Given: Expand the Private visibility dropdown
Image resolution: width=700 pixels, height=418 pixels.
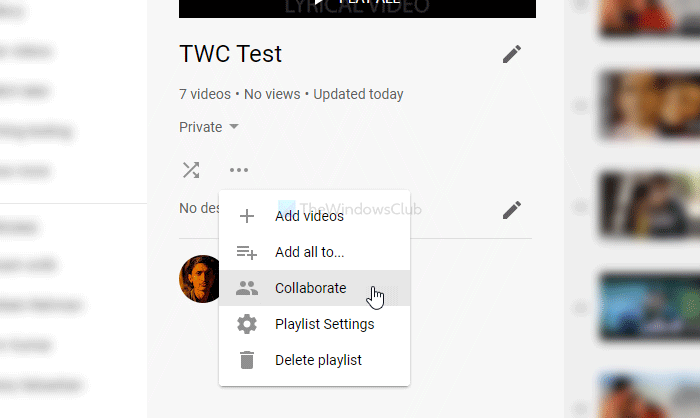Looking at the screenshot, I should 209,127.
